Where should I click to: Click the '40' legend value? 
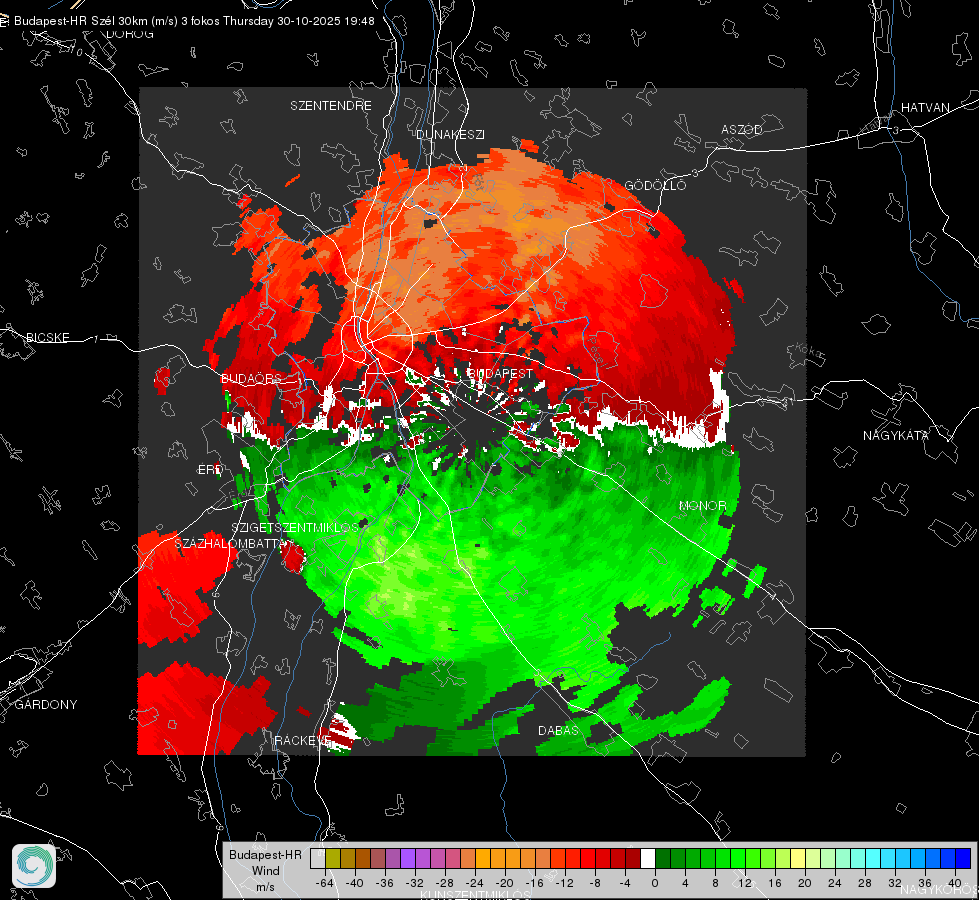click(955, 883)
